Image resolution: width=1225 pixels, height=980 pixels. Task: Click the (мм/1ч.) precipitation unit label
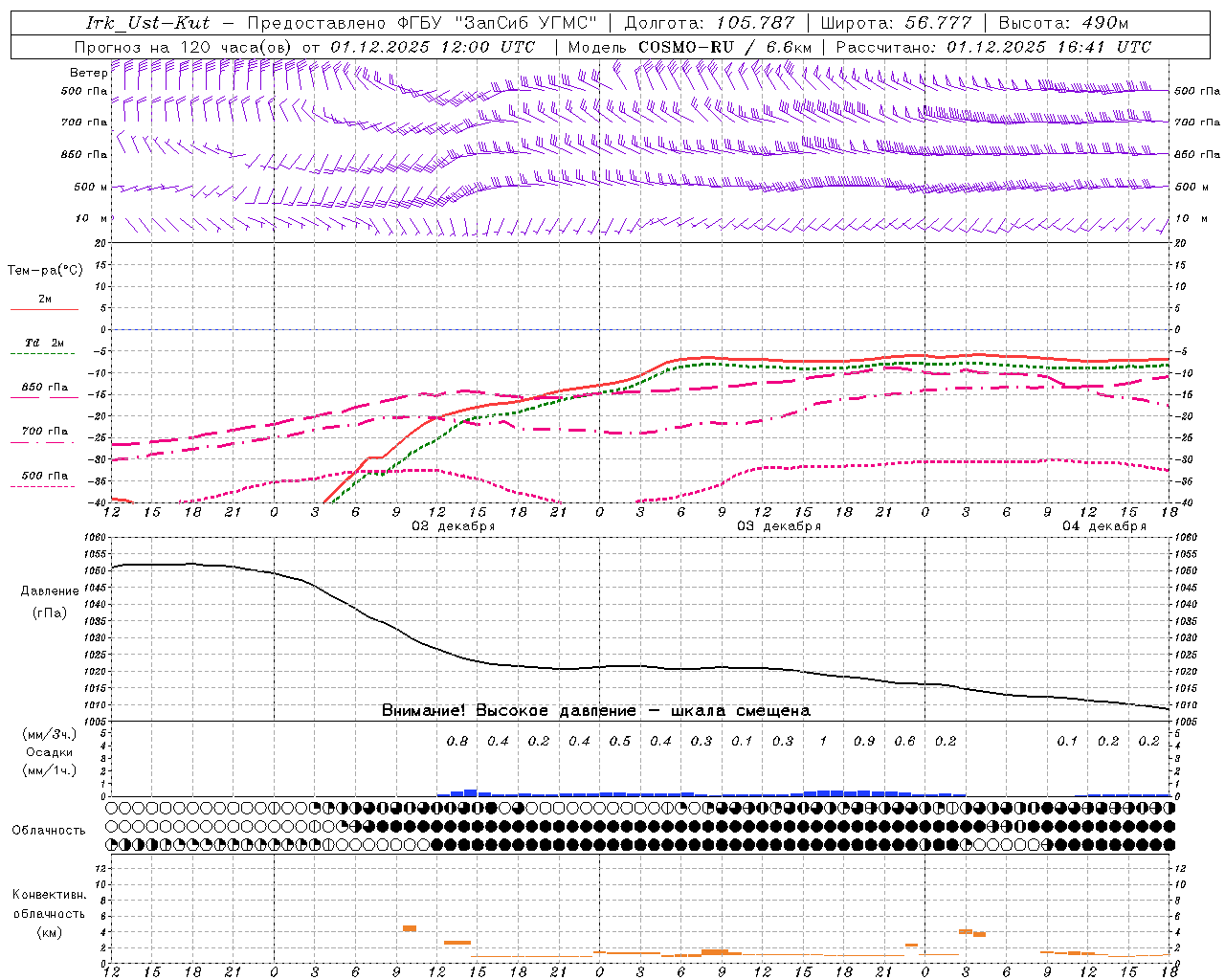pos(50,770)
